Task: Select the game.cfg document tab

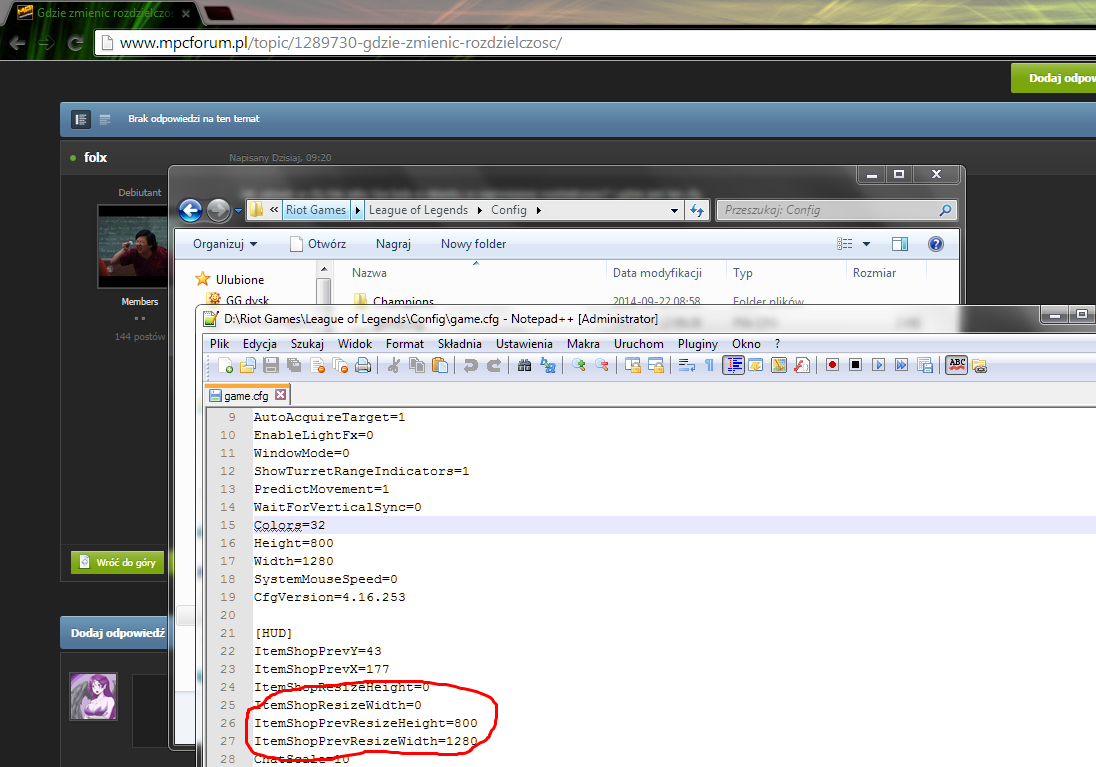Action: tap(247, 395)
